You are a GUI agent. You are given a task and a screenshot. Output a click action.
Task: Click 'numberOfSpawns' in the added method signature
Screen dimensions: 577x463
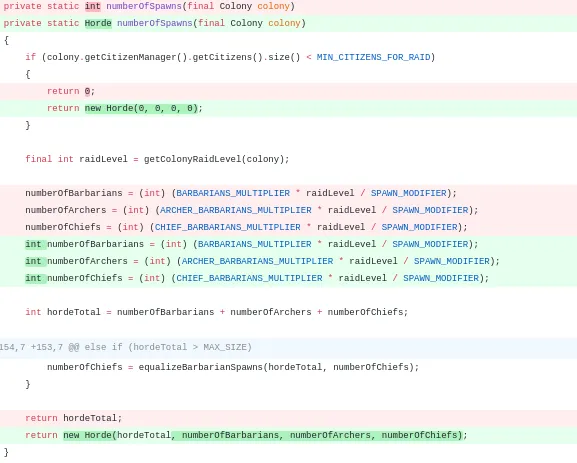click(155, 23)
